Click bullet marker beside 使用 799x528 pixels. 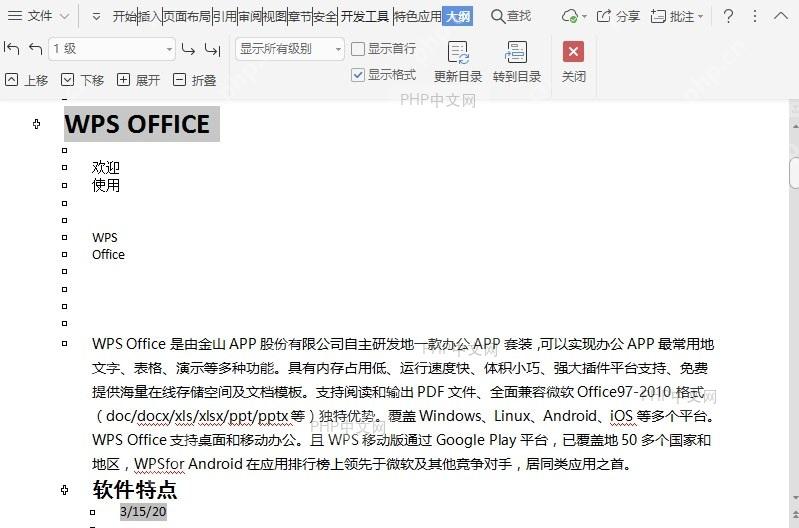pos(64,186)
